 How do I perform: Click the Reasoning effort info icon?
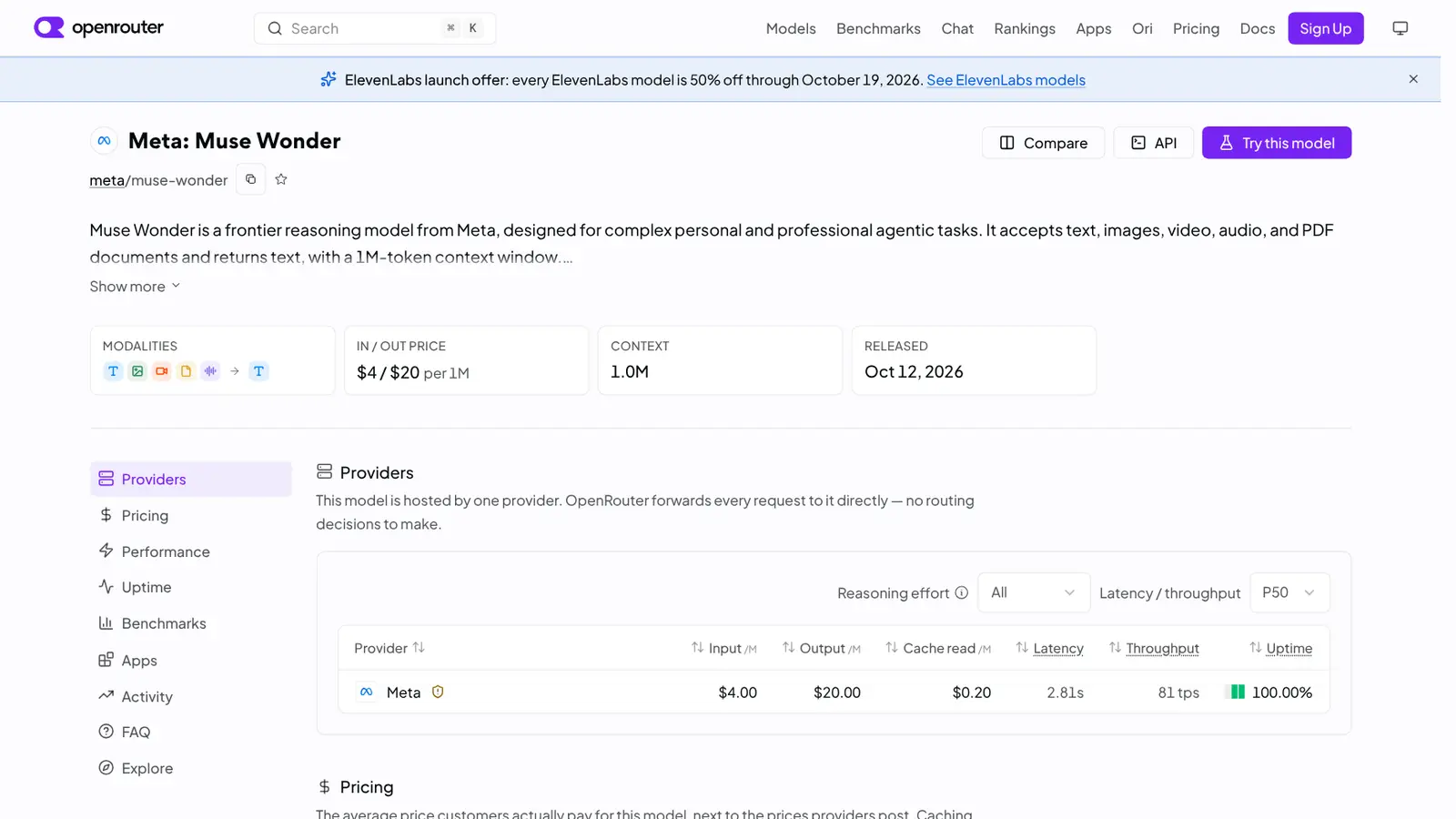point(961,592)
